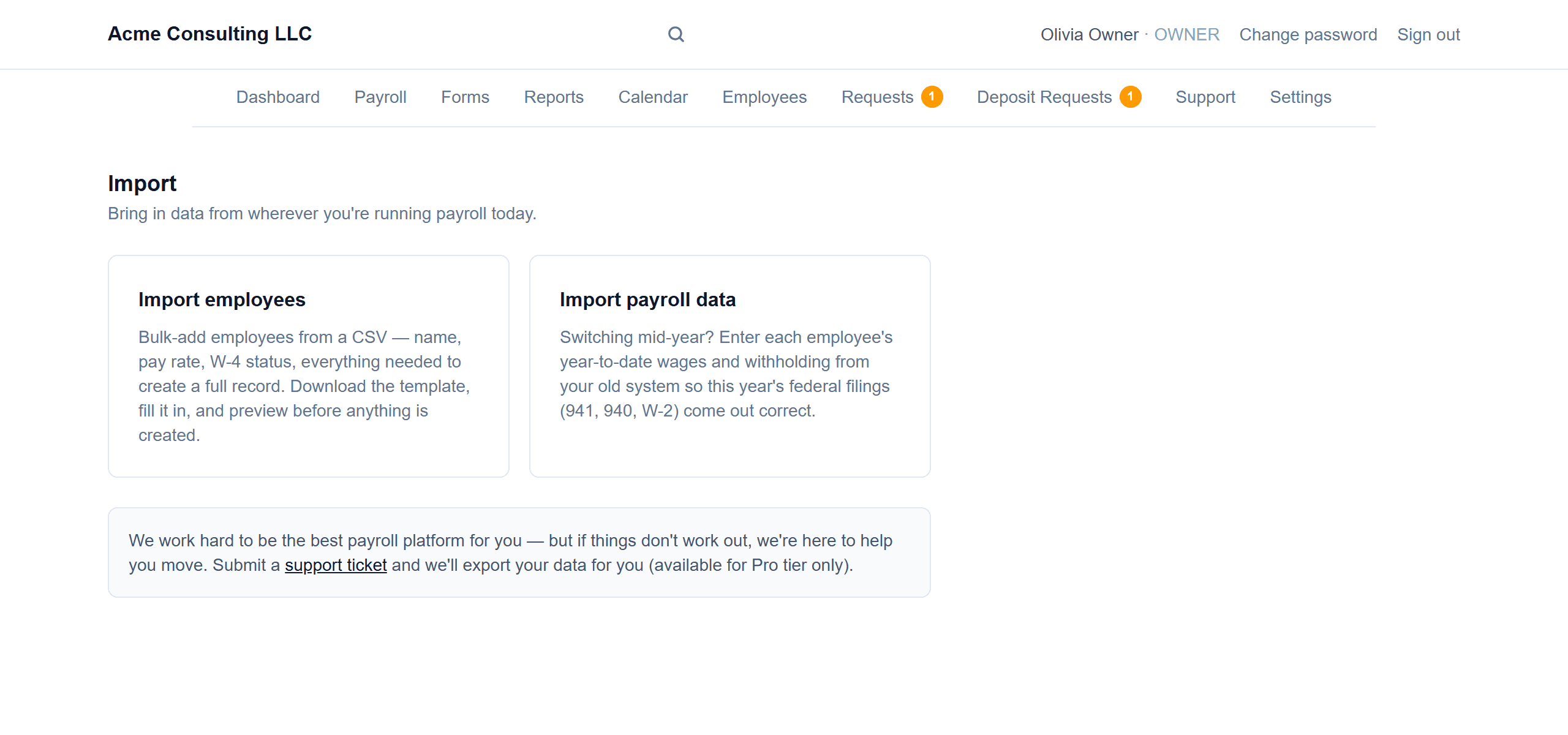Click the Acme Consulting LLC company name
The height and width of the screenshot is (735, 1568).
tap(210, 34)
